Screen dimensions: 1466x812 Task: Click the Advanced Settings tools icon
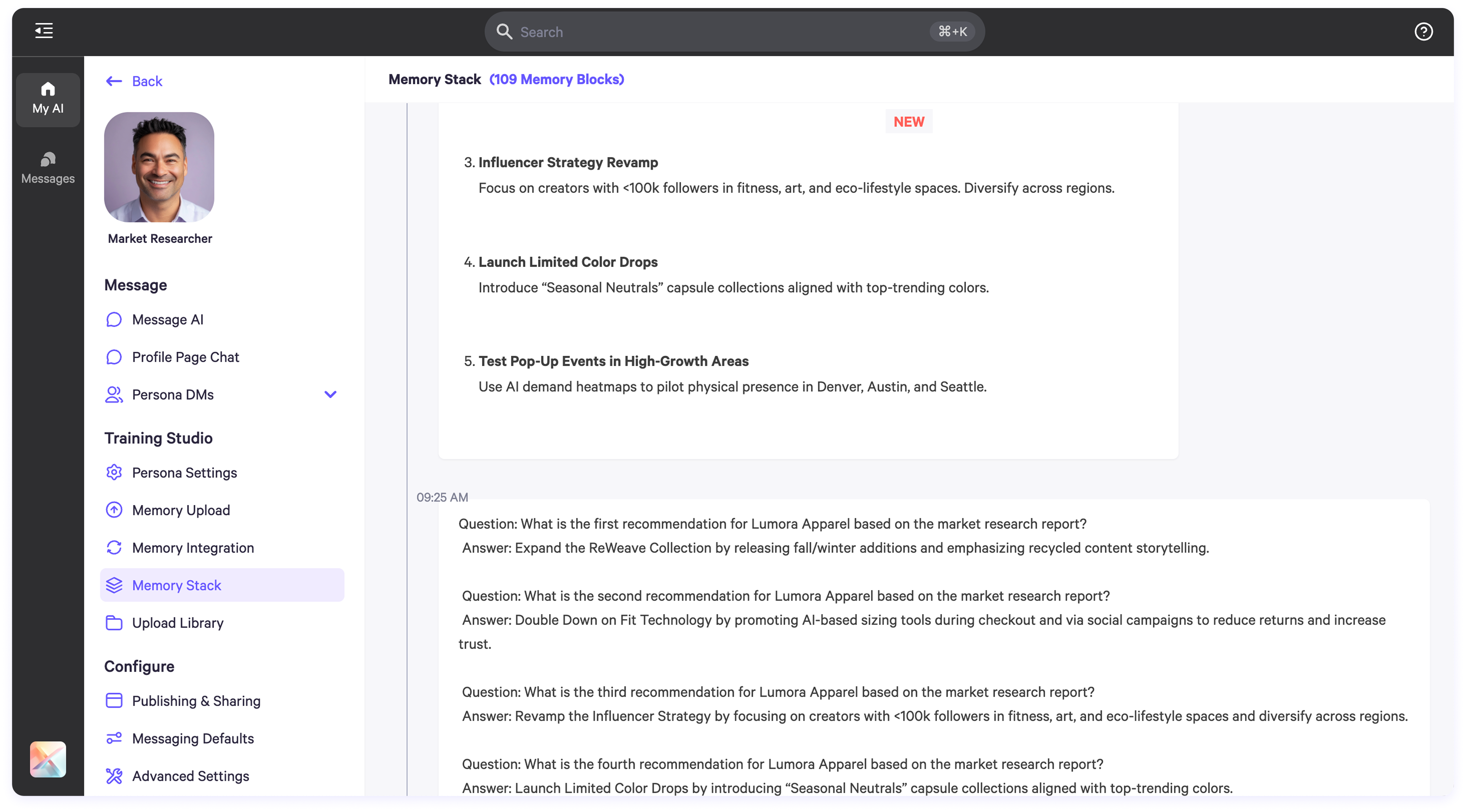[114, 776]
